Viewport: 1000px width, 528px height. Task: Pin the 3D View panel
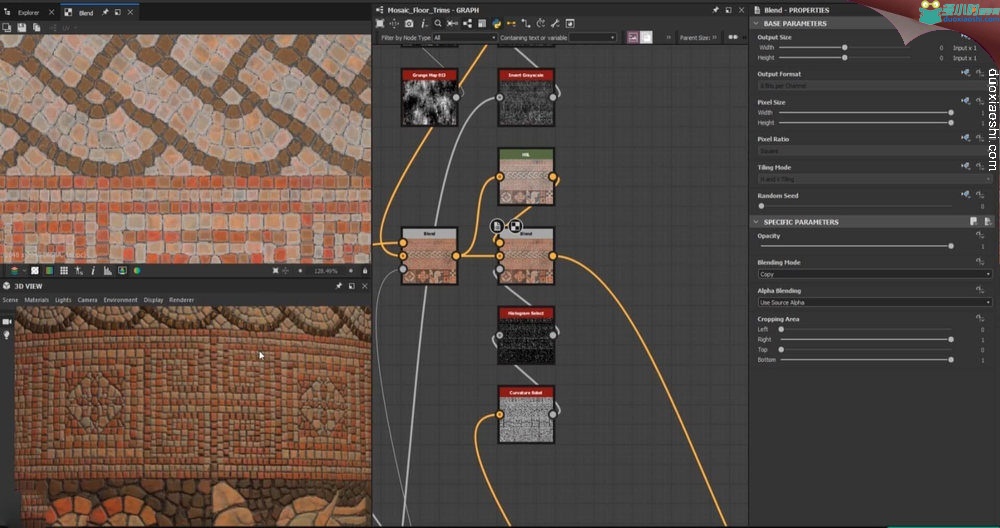coord(339,286)
